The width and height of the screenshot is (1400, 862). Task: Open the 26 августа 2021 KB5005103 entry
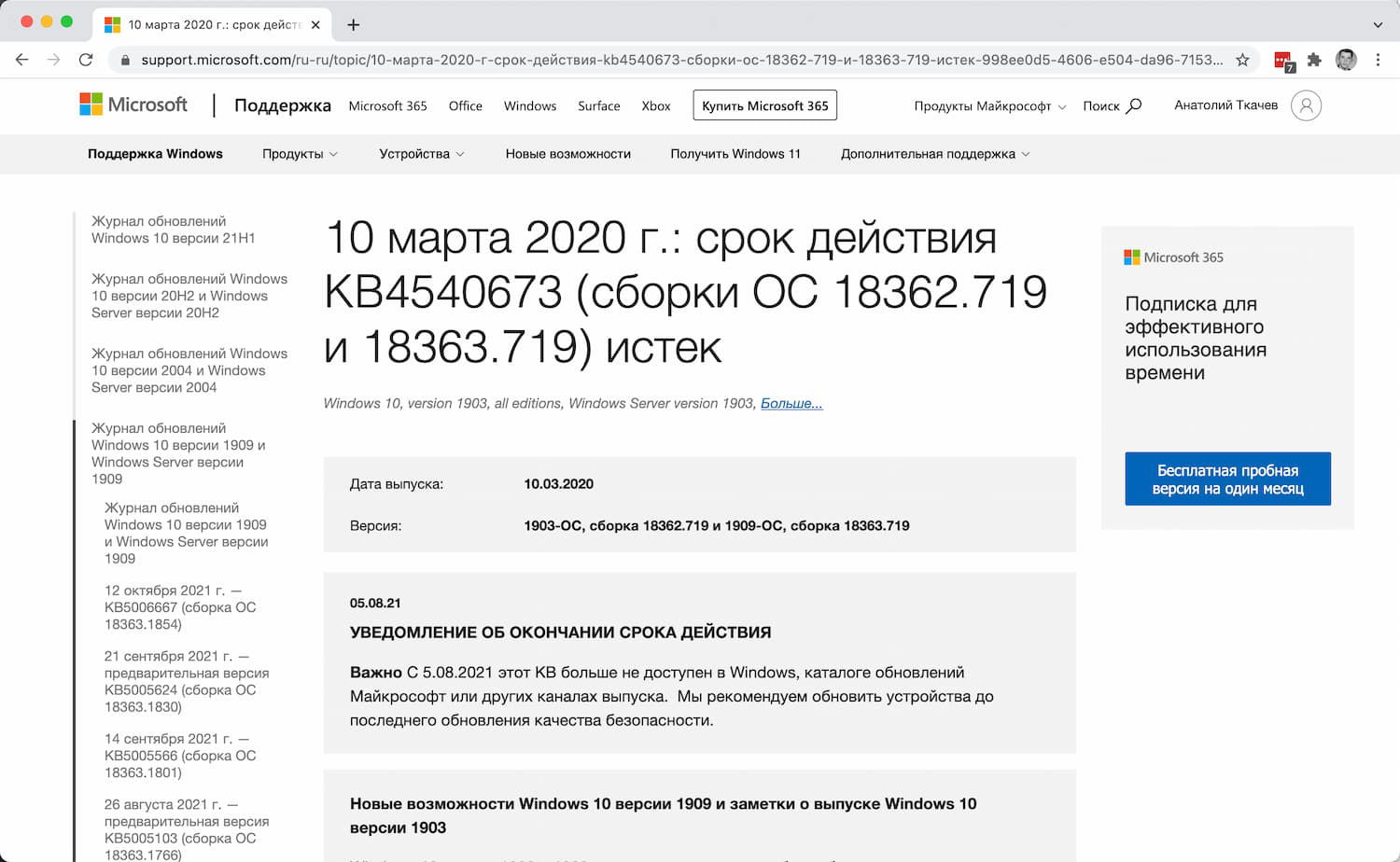point(187,829)
